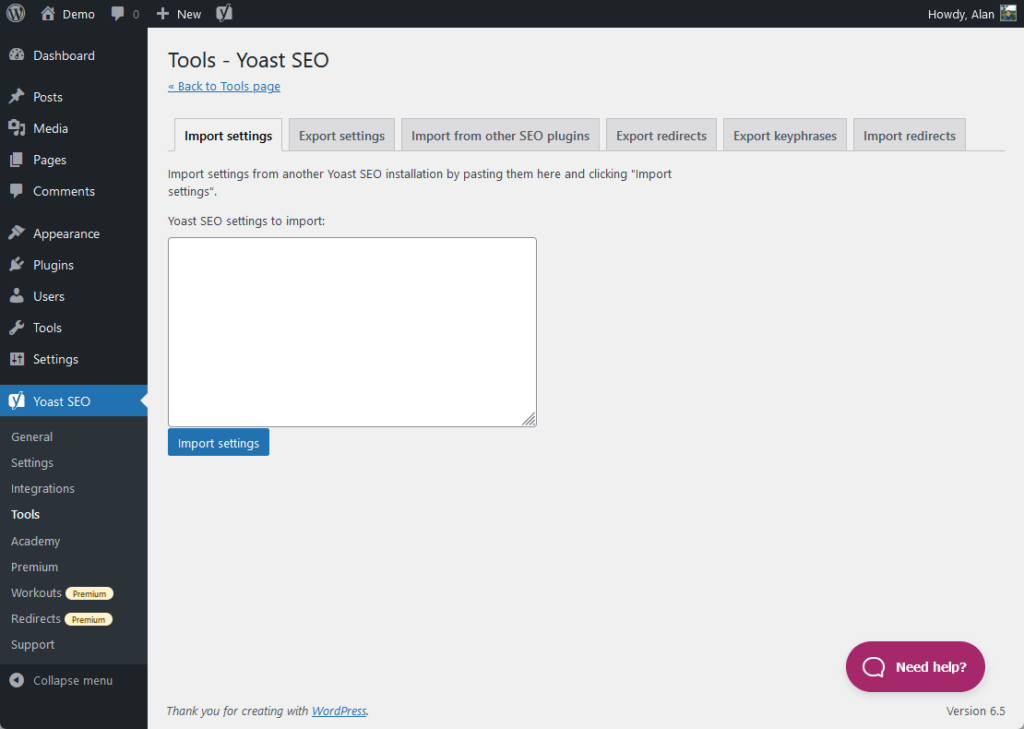The height and width of the screenshot is (729, 1024).
Task: Open Users menu label
Action: pos(49,296)
